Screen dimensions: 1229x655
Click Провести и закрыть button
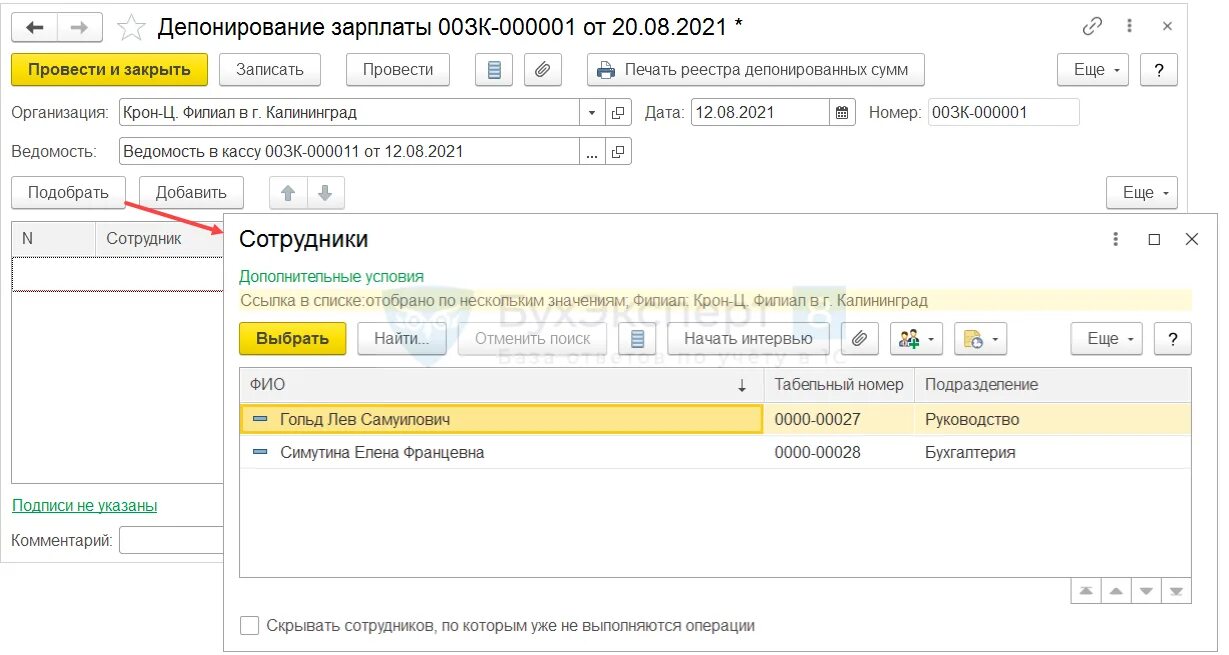click(x=109, y=70)
